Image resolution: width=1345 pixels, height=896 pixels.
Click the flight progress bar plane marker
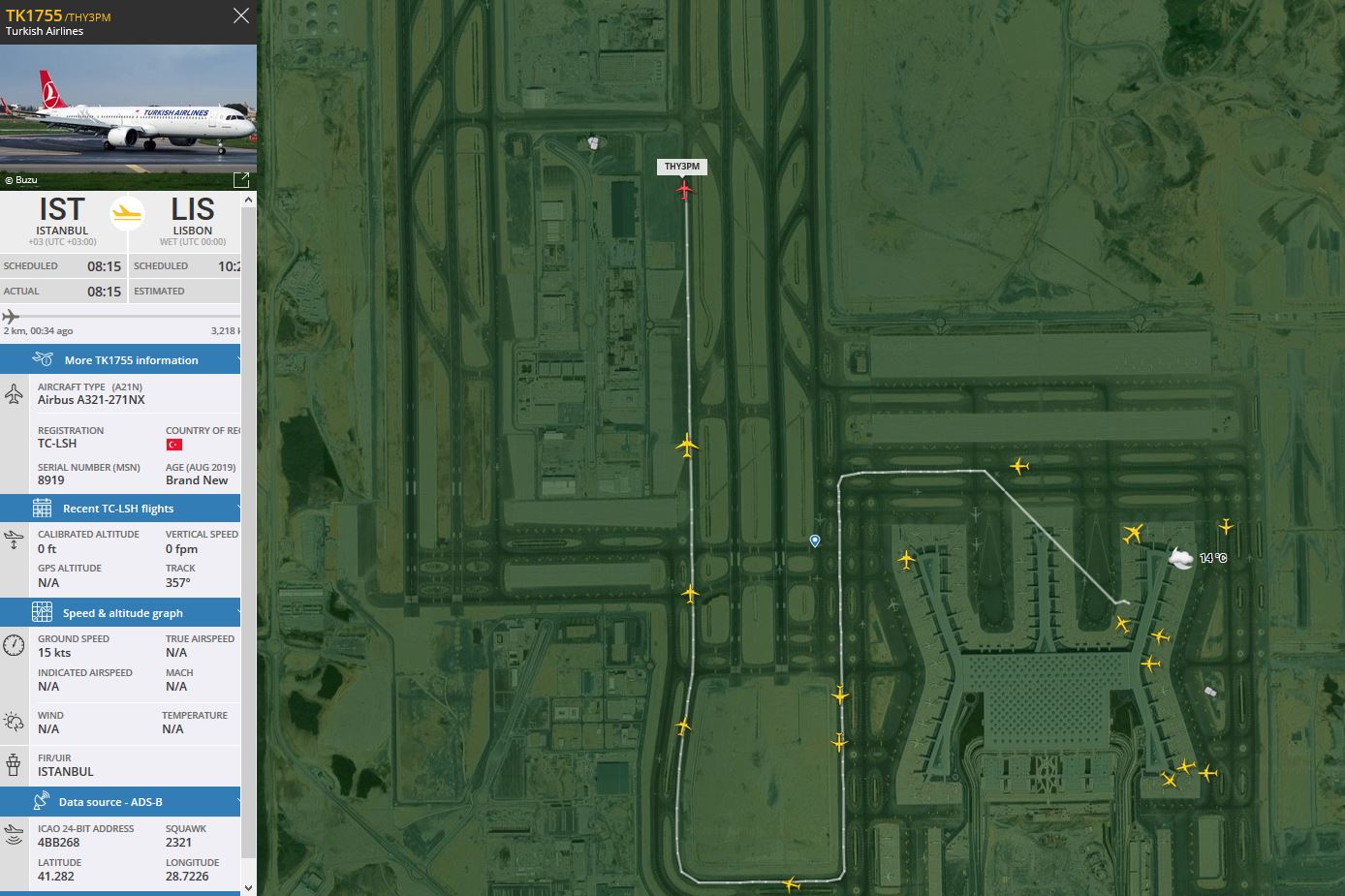(x=11, y=316)
